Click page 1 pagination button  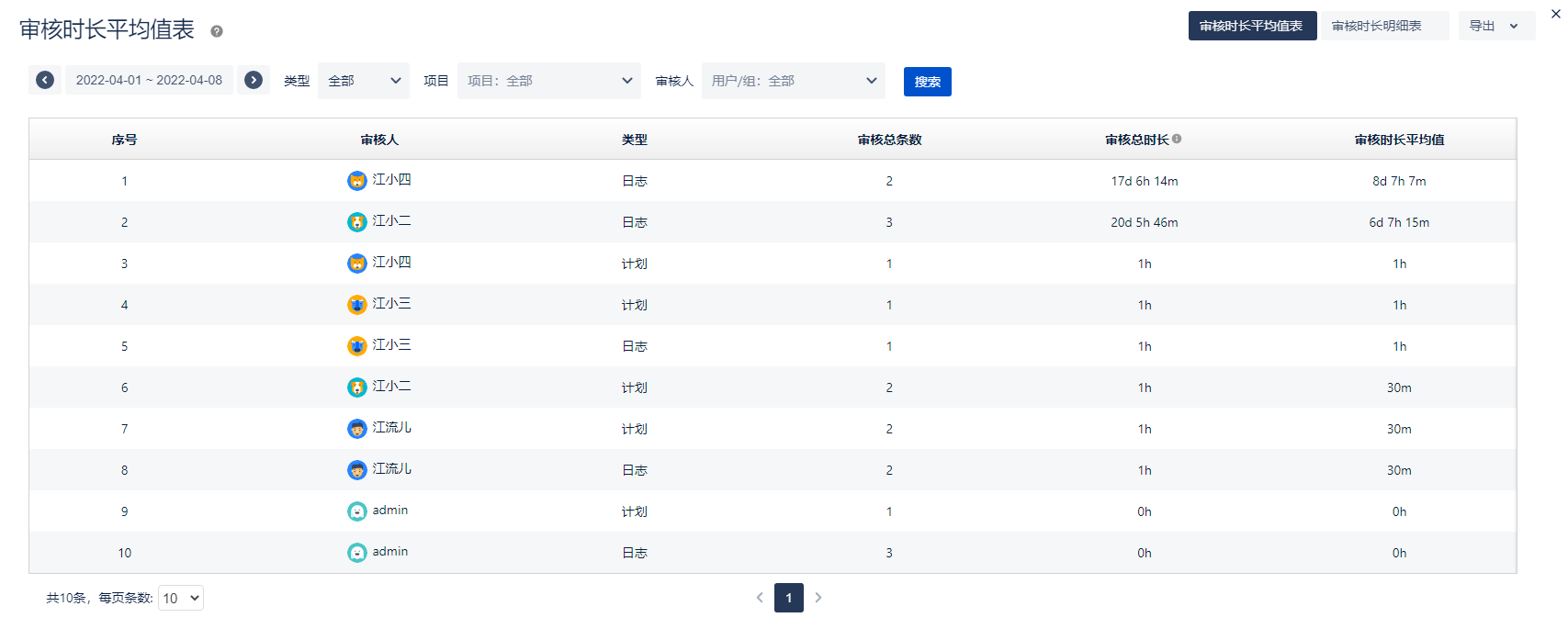(x=788, y=598)
